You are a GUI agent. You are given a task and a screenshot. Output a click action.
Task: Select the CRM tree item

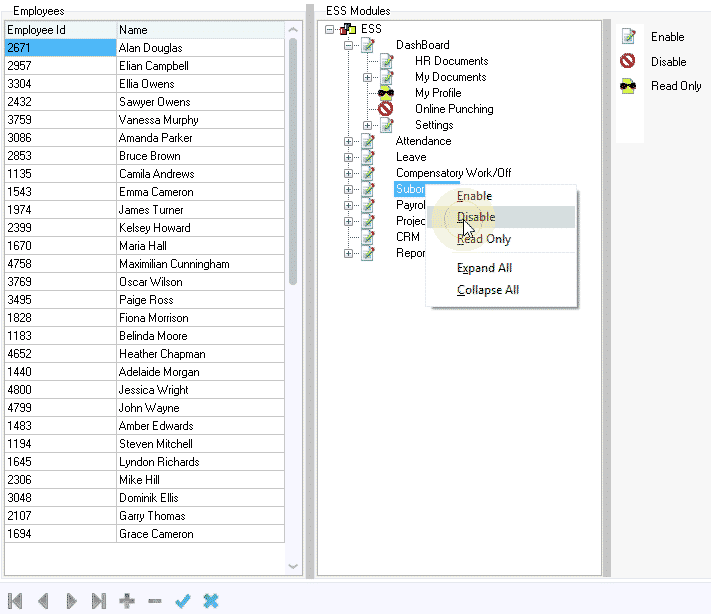tap(408, 237)
